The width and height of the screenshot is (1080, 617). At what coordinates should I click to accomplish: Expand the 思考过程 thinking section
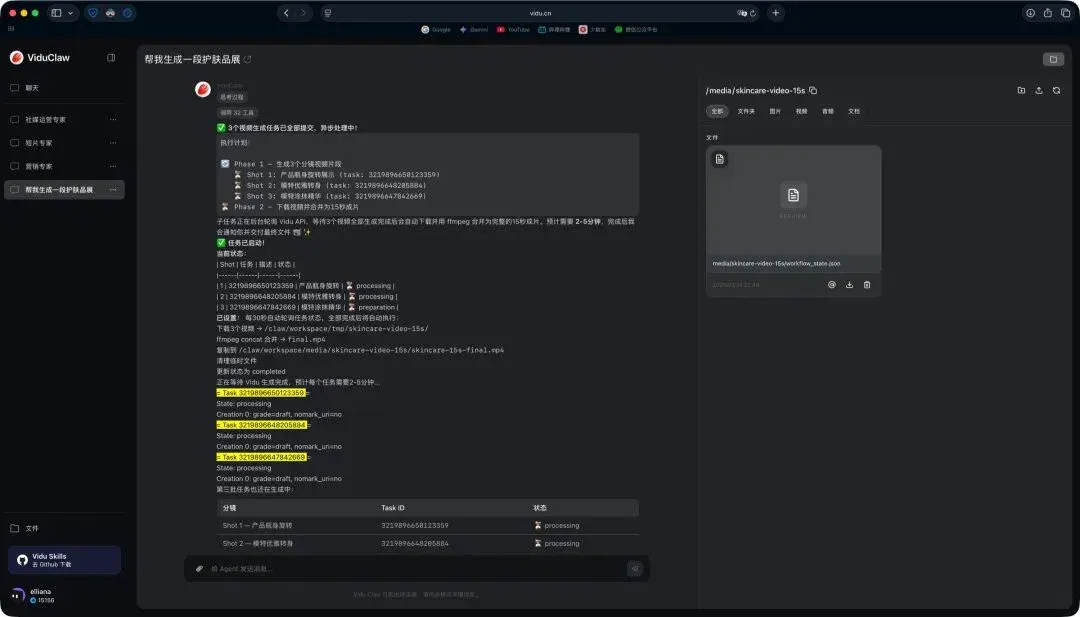[x=231, y=98]
